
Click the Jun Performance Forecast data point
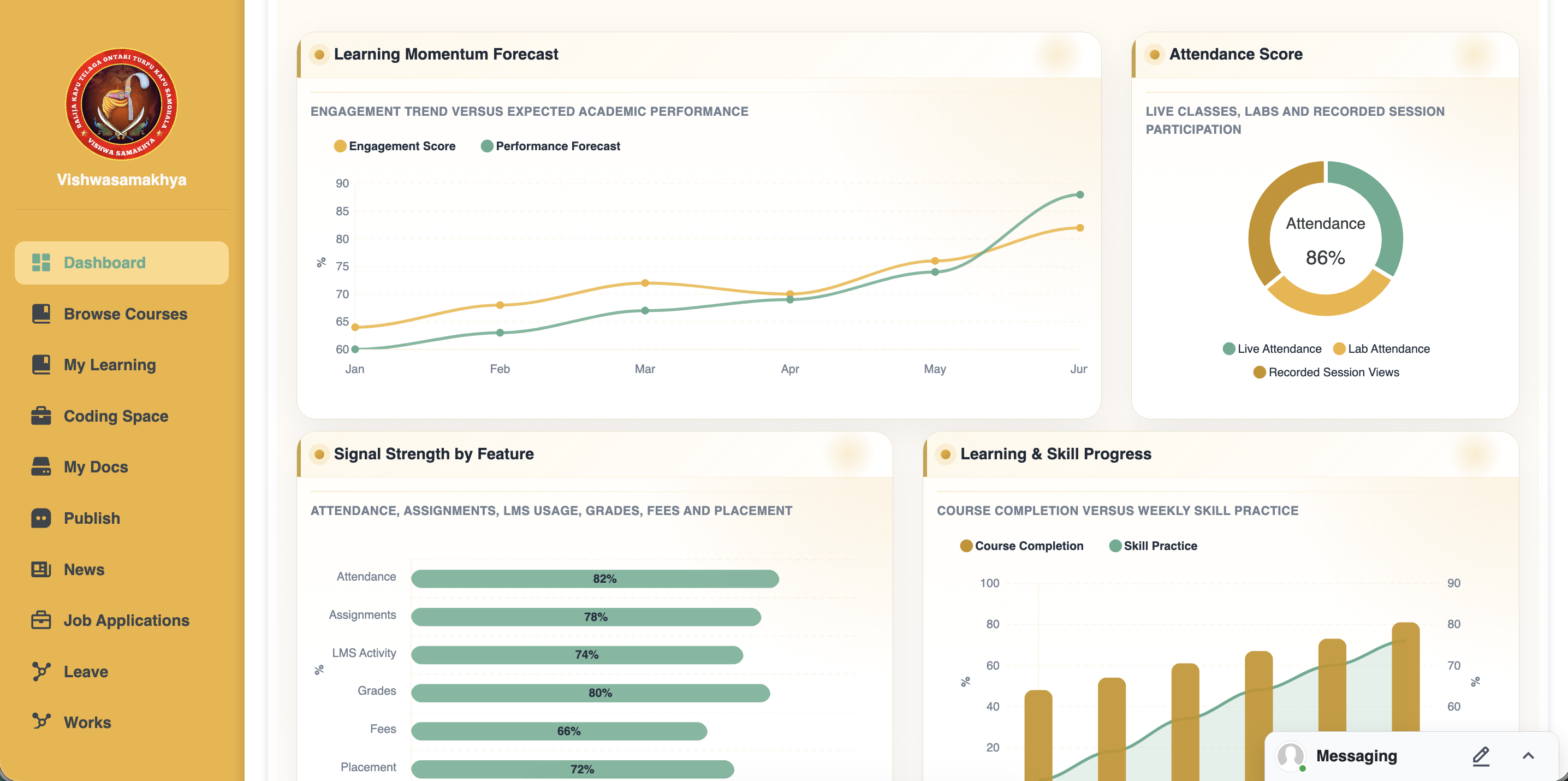[1080, 195]
